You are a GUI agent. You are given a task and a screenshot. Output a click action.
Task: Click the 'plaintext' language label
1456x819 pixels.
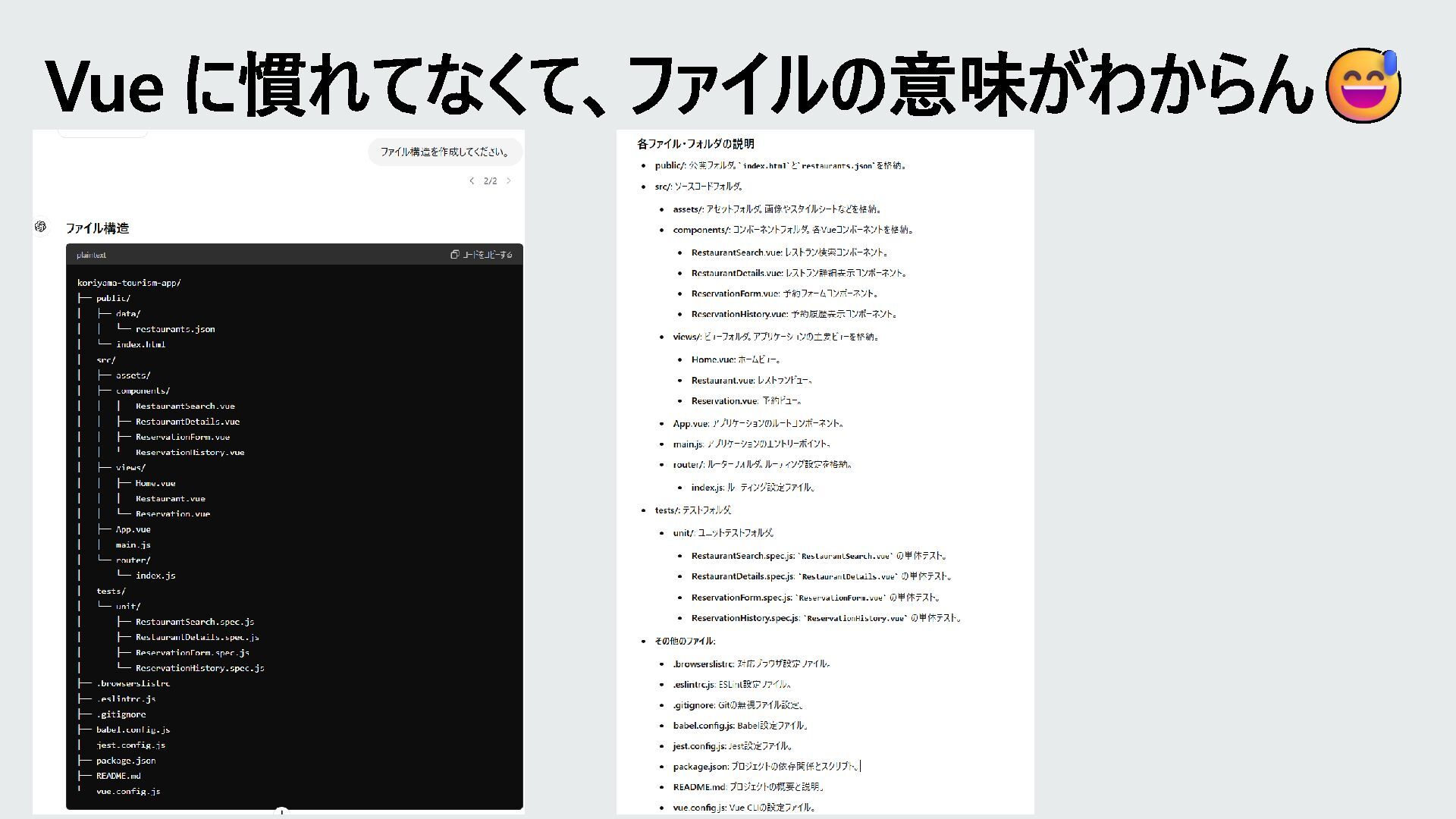click(92, 256)
